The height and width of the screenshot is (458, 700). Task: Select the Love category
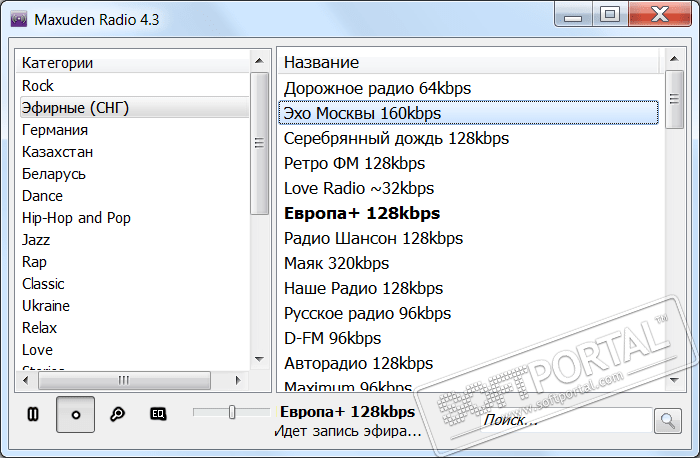click(x=134, y=350)
